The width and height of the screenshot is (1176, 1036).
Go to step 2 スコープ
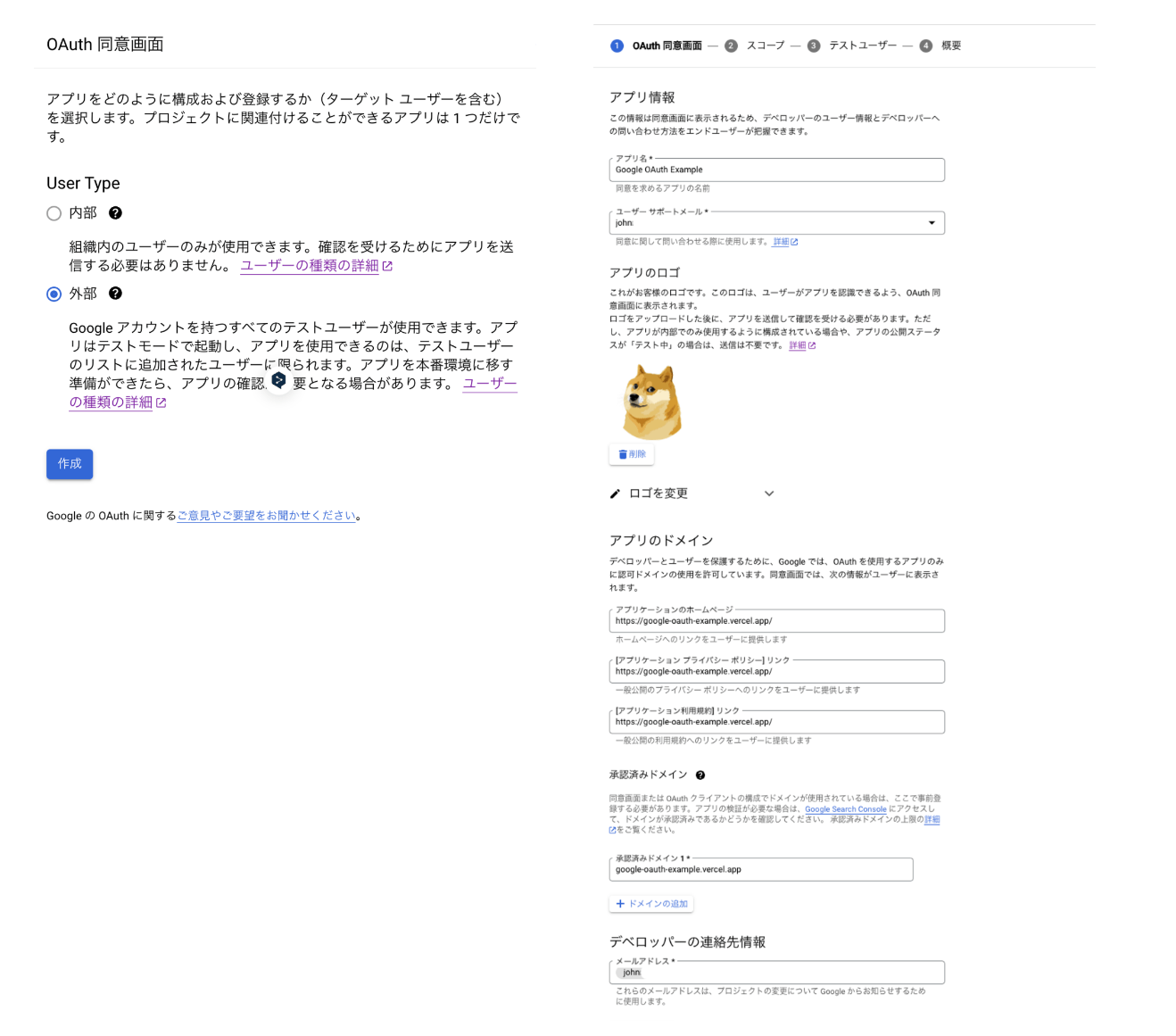[x=755, y=46]
